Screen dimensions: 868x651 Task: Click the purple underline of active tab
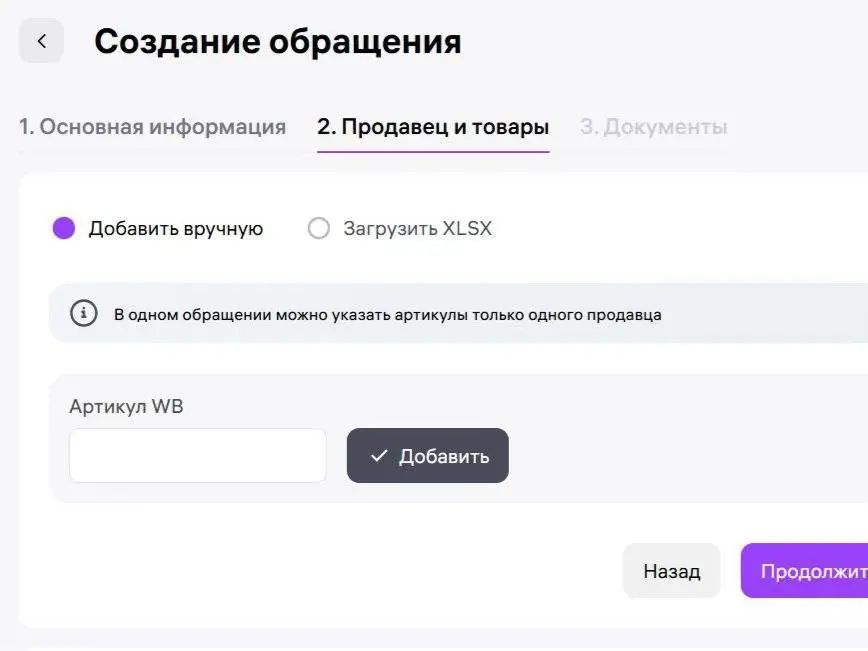433,151
